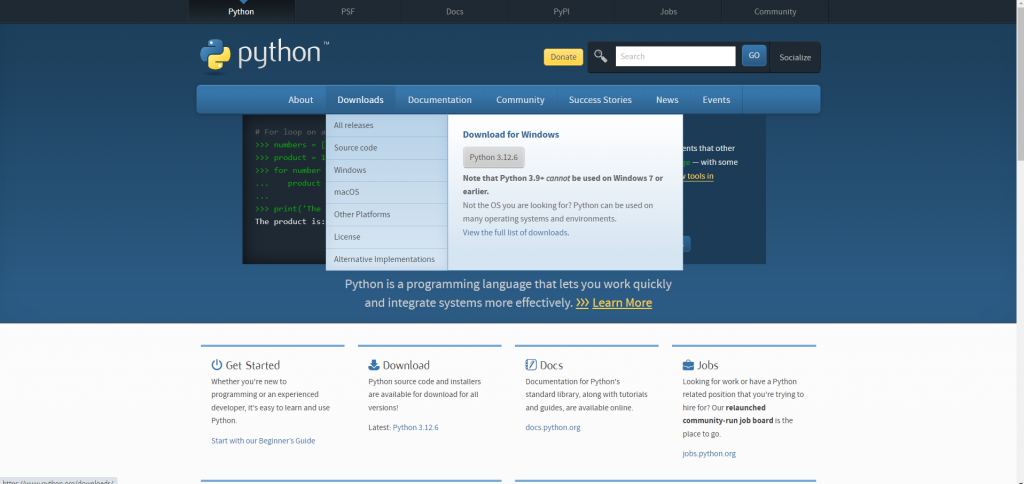The height and width of the screenshot is (484, 1024).
Task: Choose macOS from Downloads dropdown
Action: point(387,192)
